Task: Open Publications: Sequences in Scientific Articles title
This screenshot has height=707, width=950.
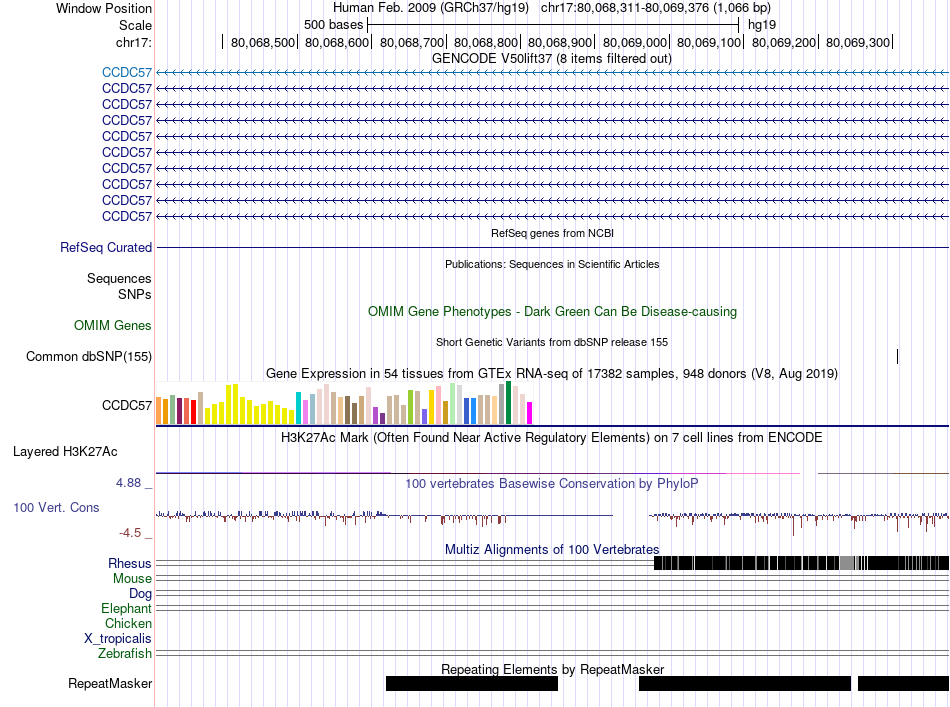Action: point(552,264)
